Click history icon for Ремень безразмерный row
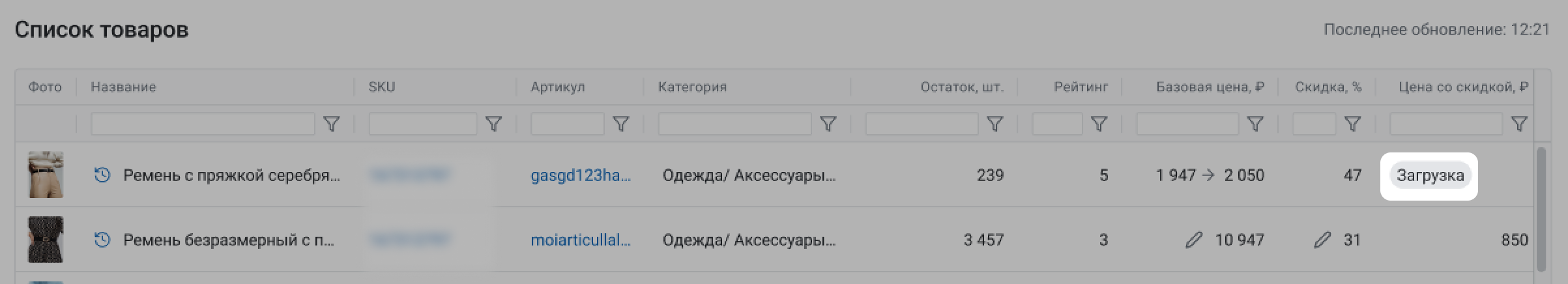Viewport: 1568px width, 284px height. [102, 240]
